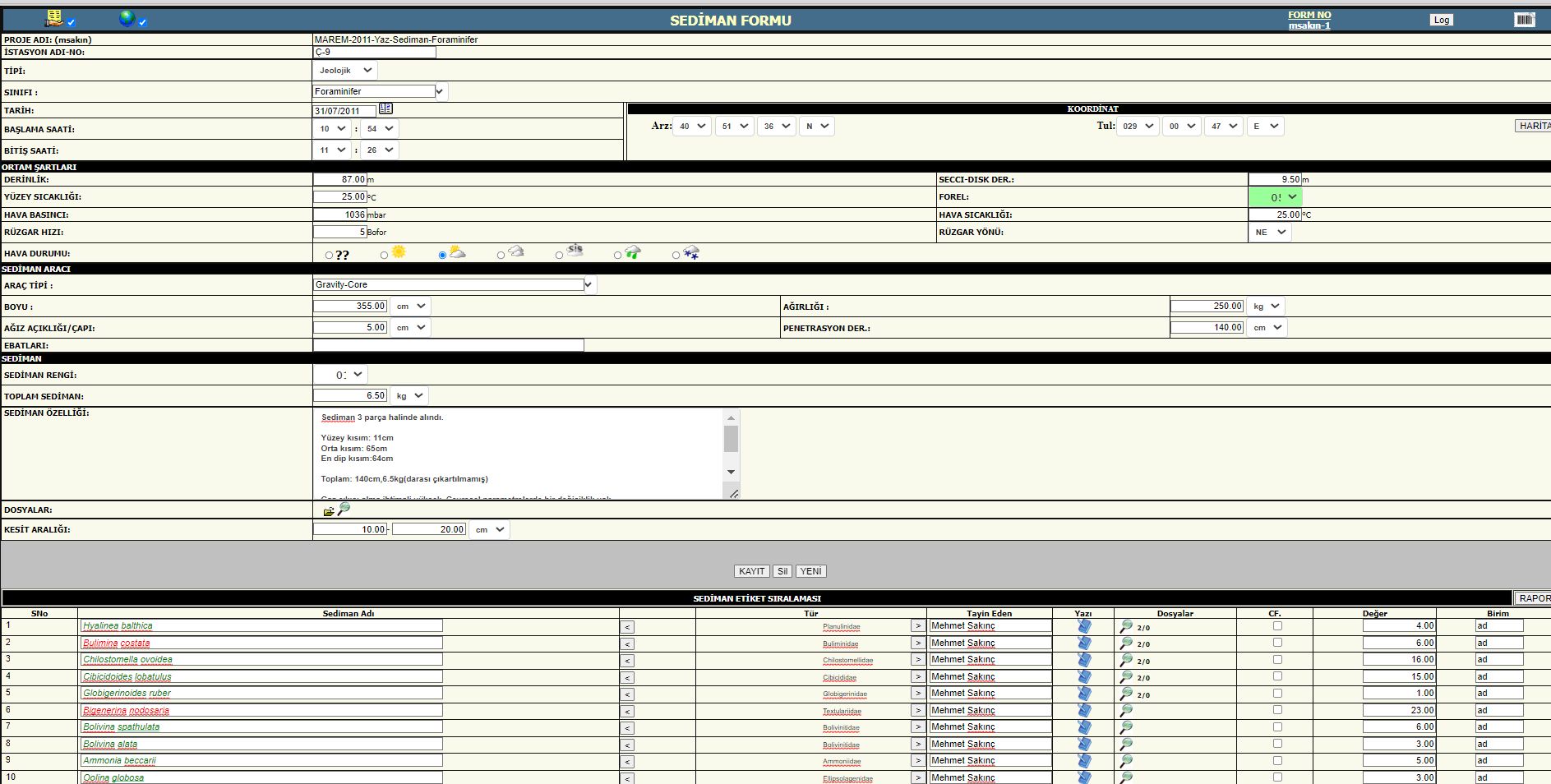Tick the CF. checkbox for Chilostomella ovoidea
The image size is (1551, 784).
click(1277, 659)
